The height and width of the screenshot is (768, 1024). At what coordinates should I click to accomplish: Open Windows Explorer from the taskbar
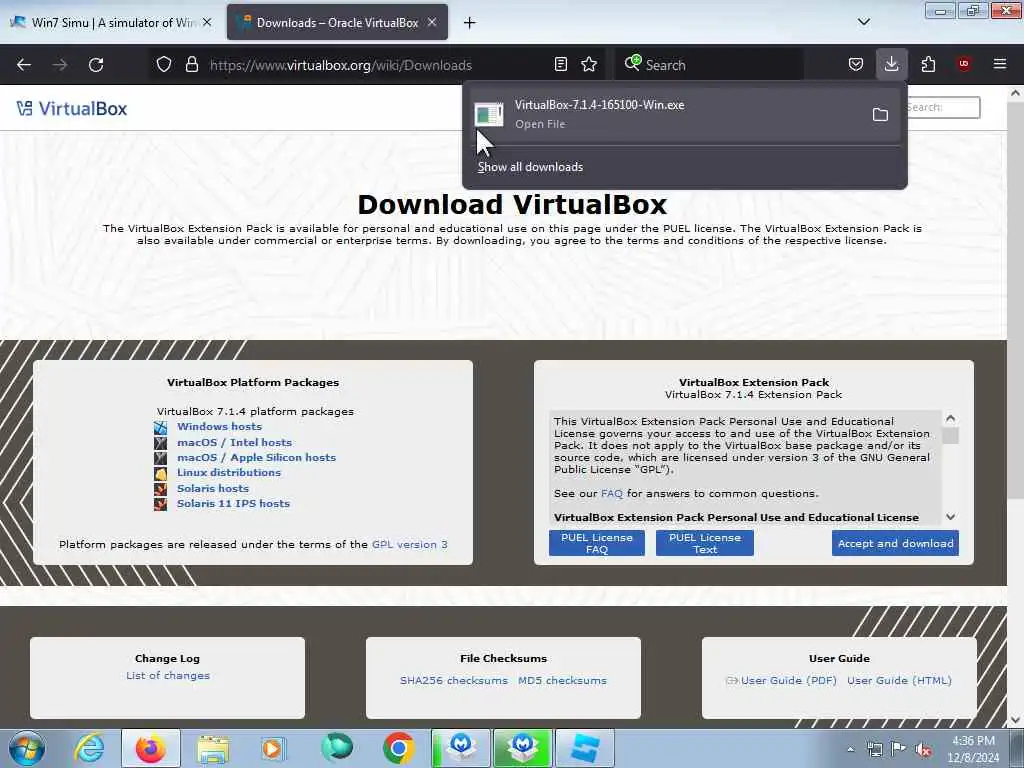214,748
